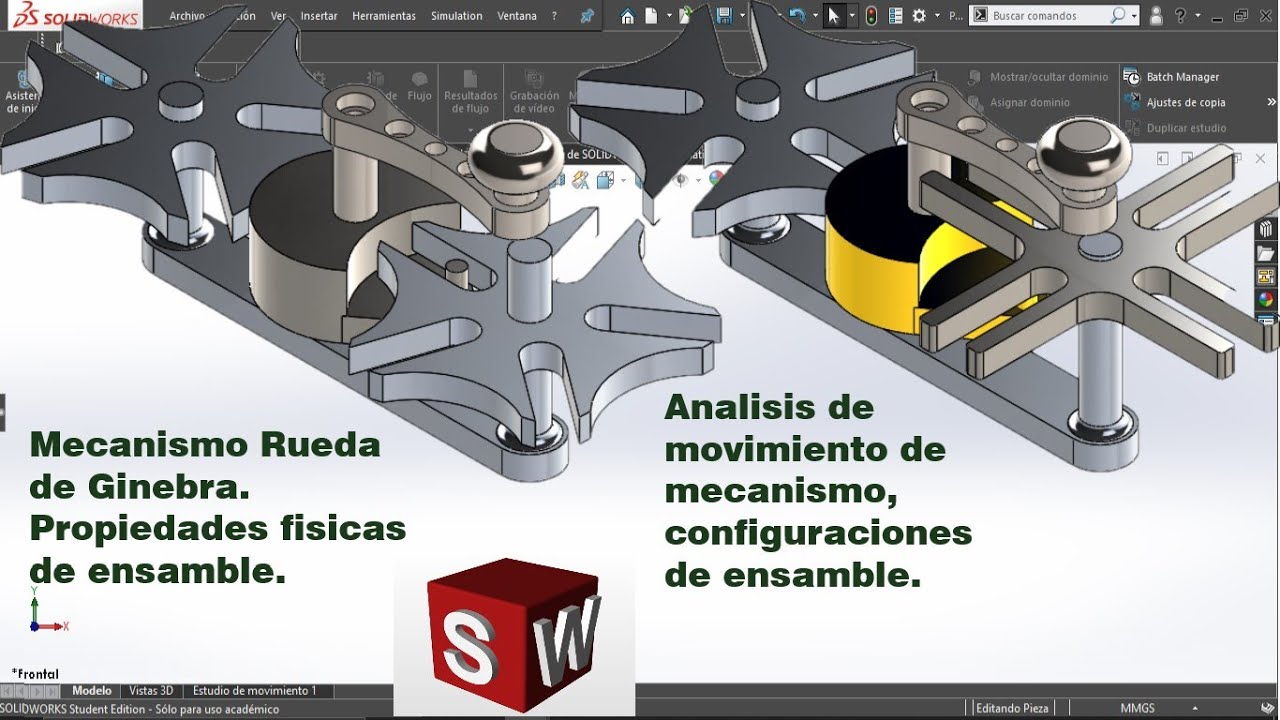Click the Save disk icon
This screenshot has height=720, width=1280.
(x=723, y=16)
